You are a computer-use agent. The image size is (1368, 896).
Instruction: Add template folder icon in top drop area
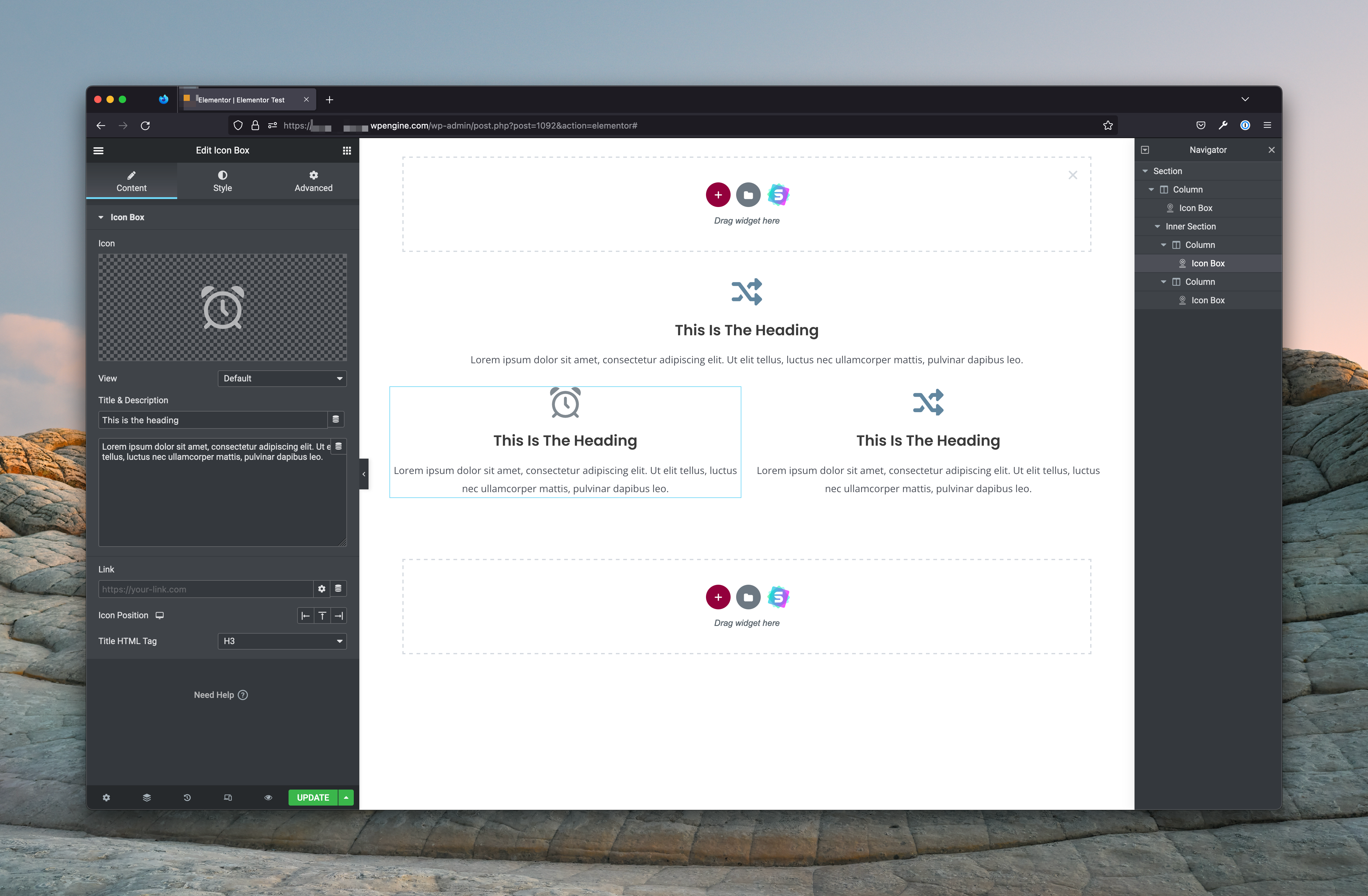tap(748, 195)
